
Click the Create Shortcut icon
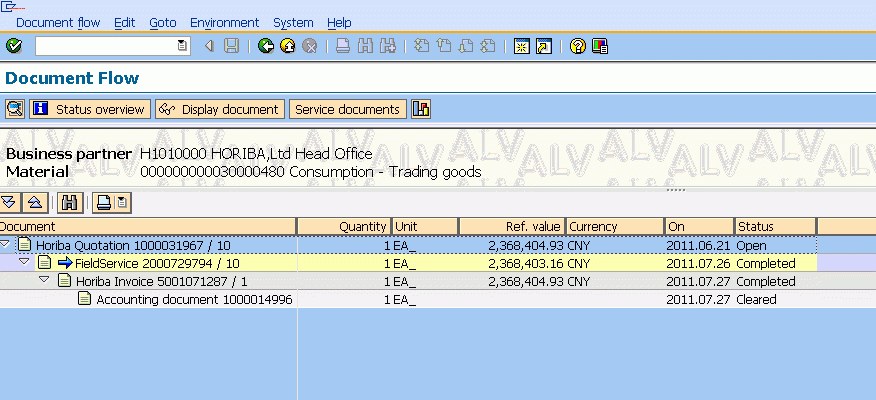(x=544, y=46)
